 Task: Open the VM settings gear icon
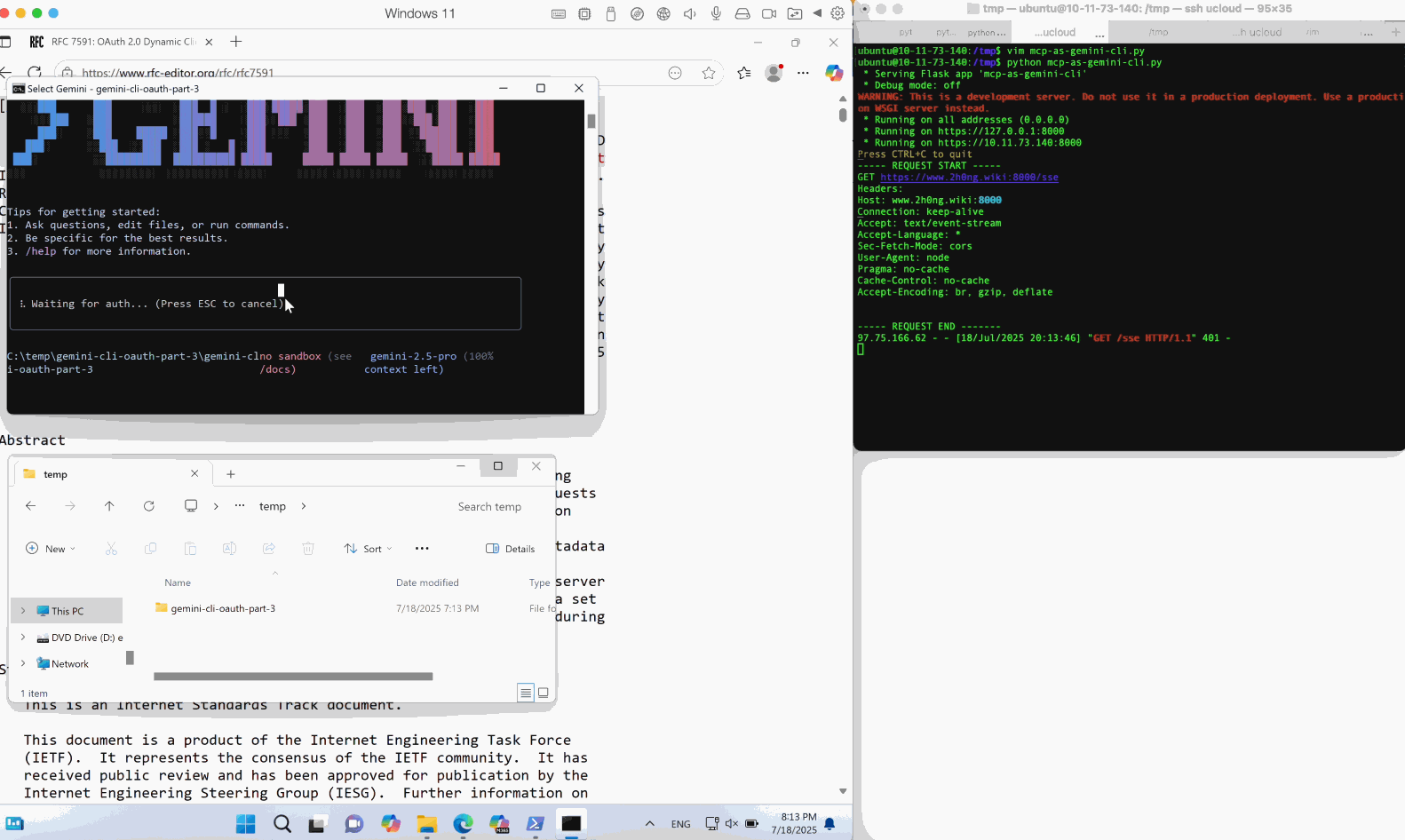[837, 13]
